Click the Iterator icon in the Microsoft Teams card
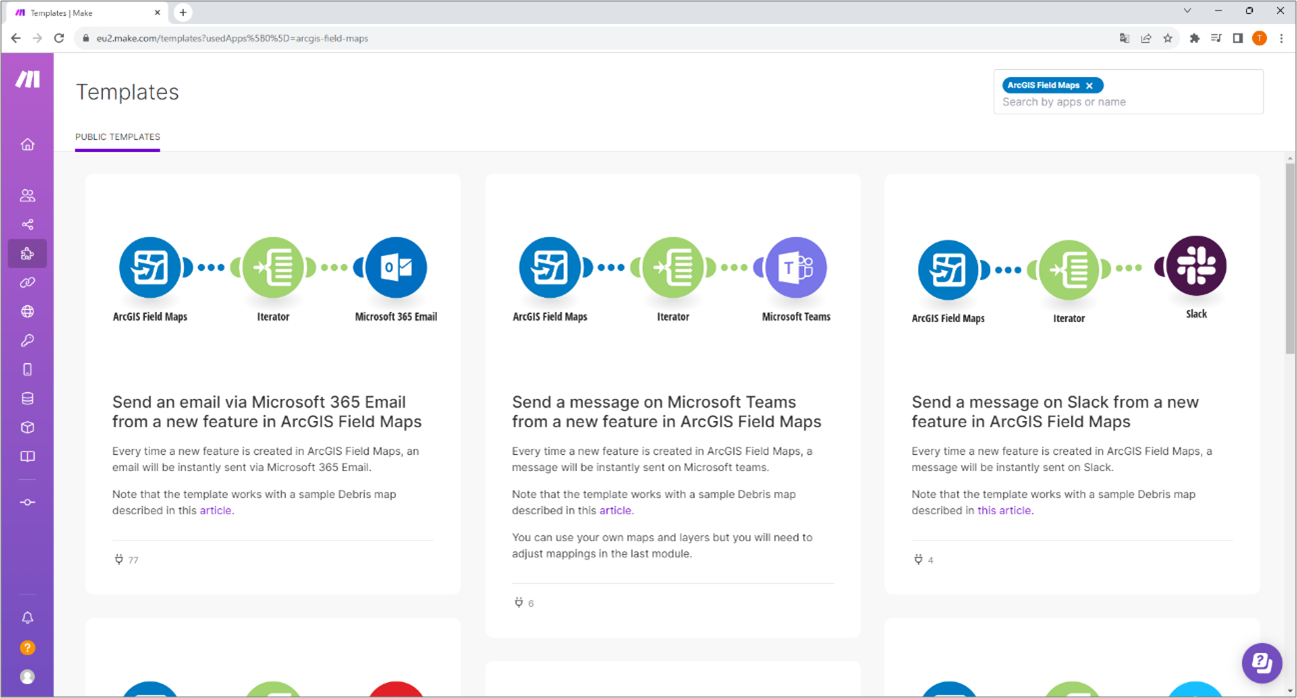The width and height of the screenshot is (1297, 698). coord(673,267)
